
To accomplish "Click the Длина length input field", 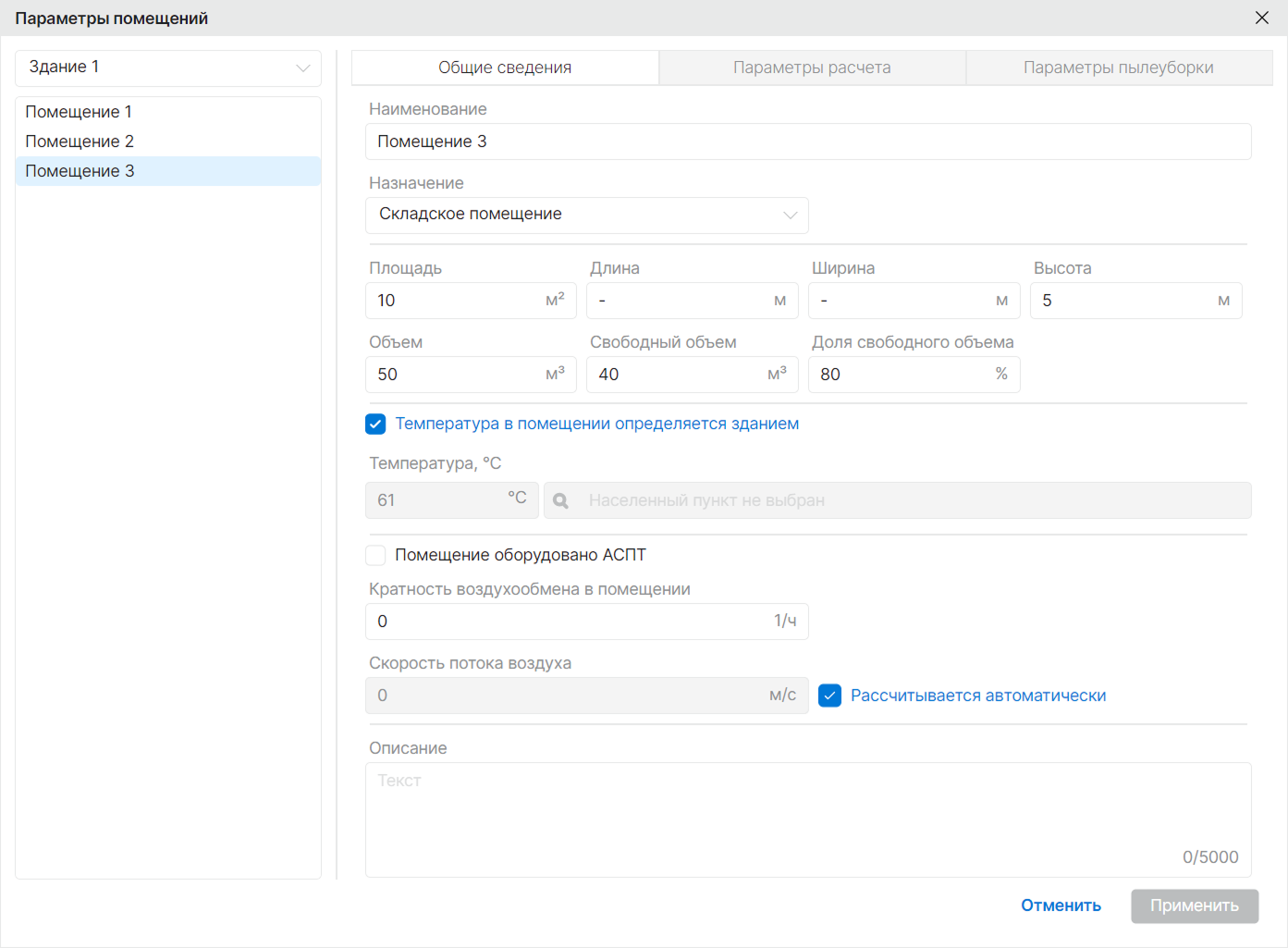I will click(x=693, y=301).
